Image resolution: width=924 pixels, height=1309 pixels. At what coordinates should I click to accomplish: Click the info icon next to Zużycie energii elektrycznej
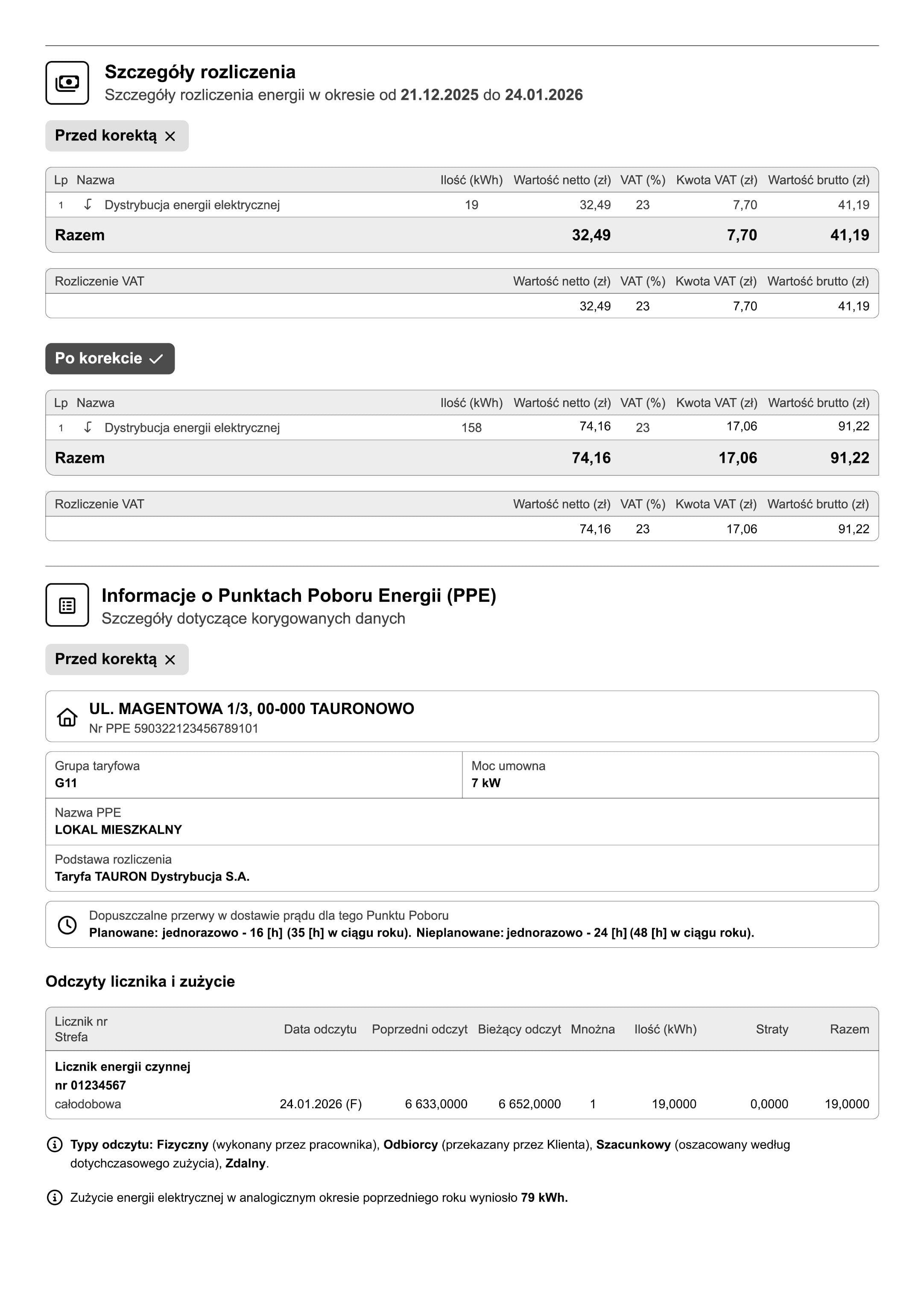pyautogui.click(x=54, y=1197)
